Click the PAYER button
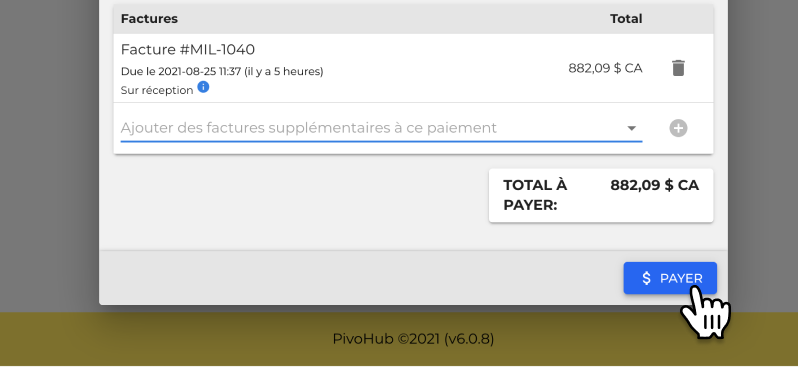 (670, 278)
